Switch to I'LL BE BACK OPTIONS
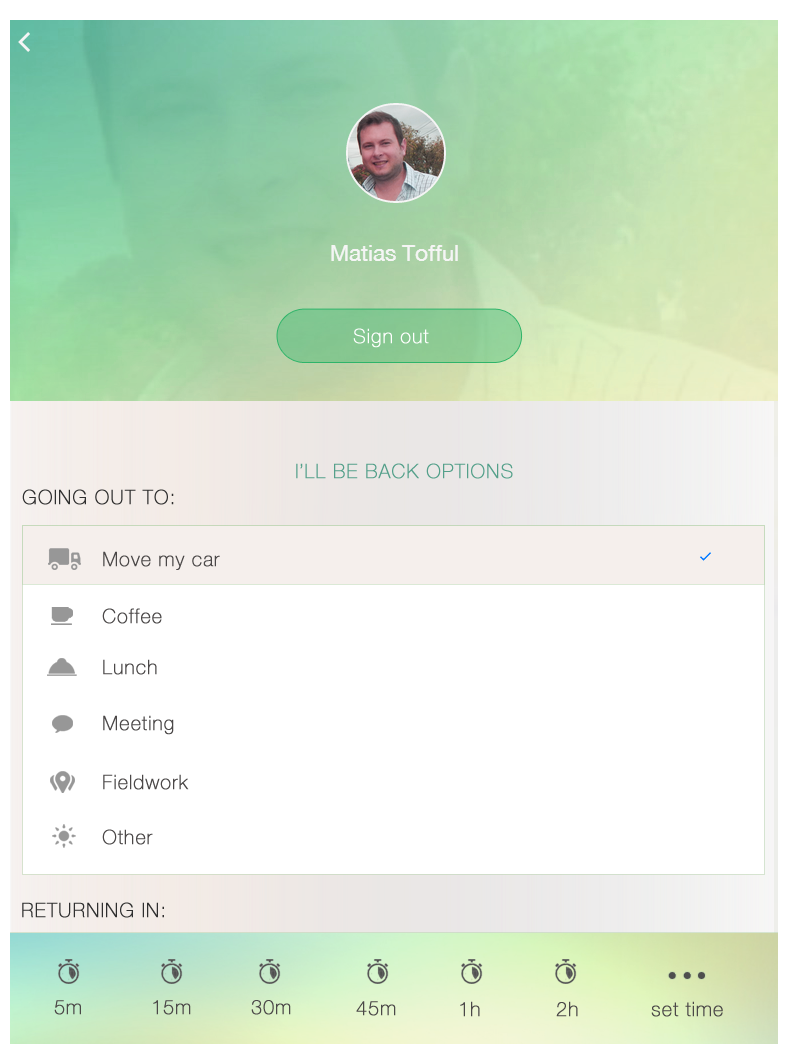 pyautogui.click(x=403, y=470)
